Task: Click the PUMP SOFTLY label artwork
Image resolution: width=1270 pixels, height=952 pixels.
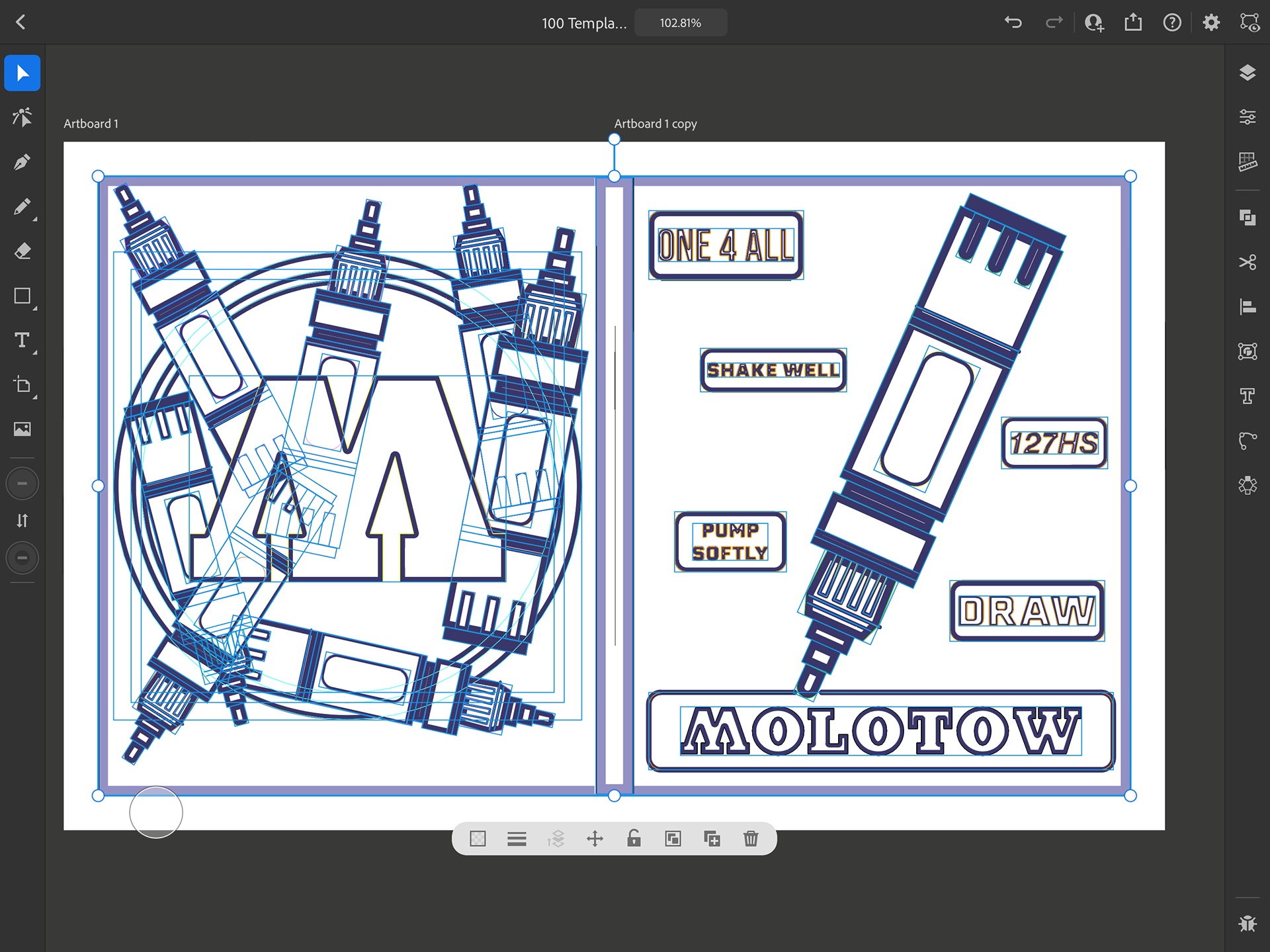Action: [x=730, y=542]
